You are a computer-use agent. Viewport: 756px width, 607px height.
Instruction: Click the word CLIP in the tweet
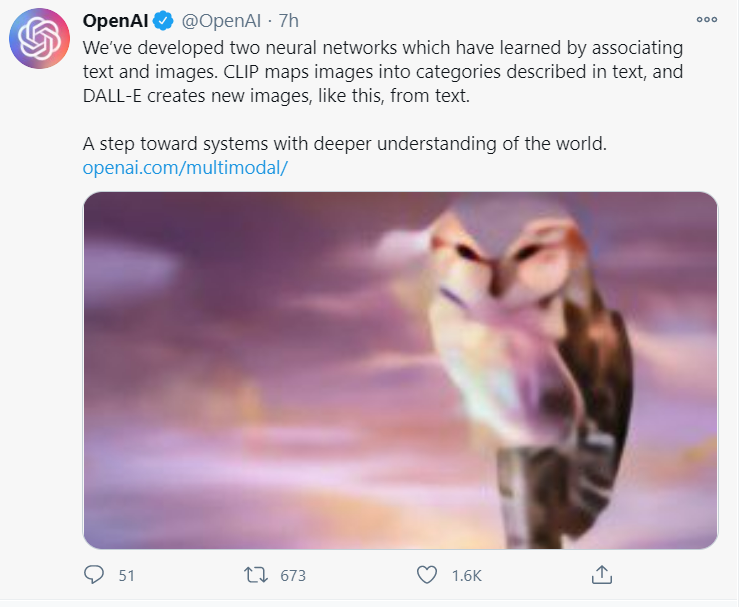[x=241, y=72]
